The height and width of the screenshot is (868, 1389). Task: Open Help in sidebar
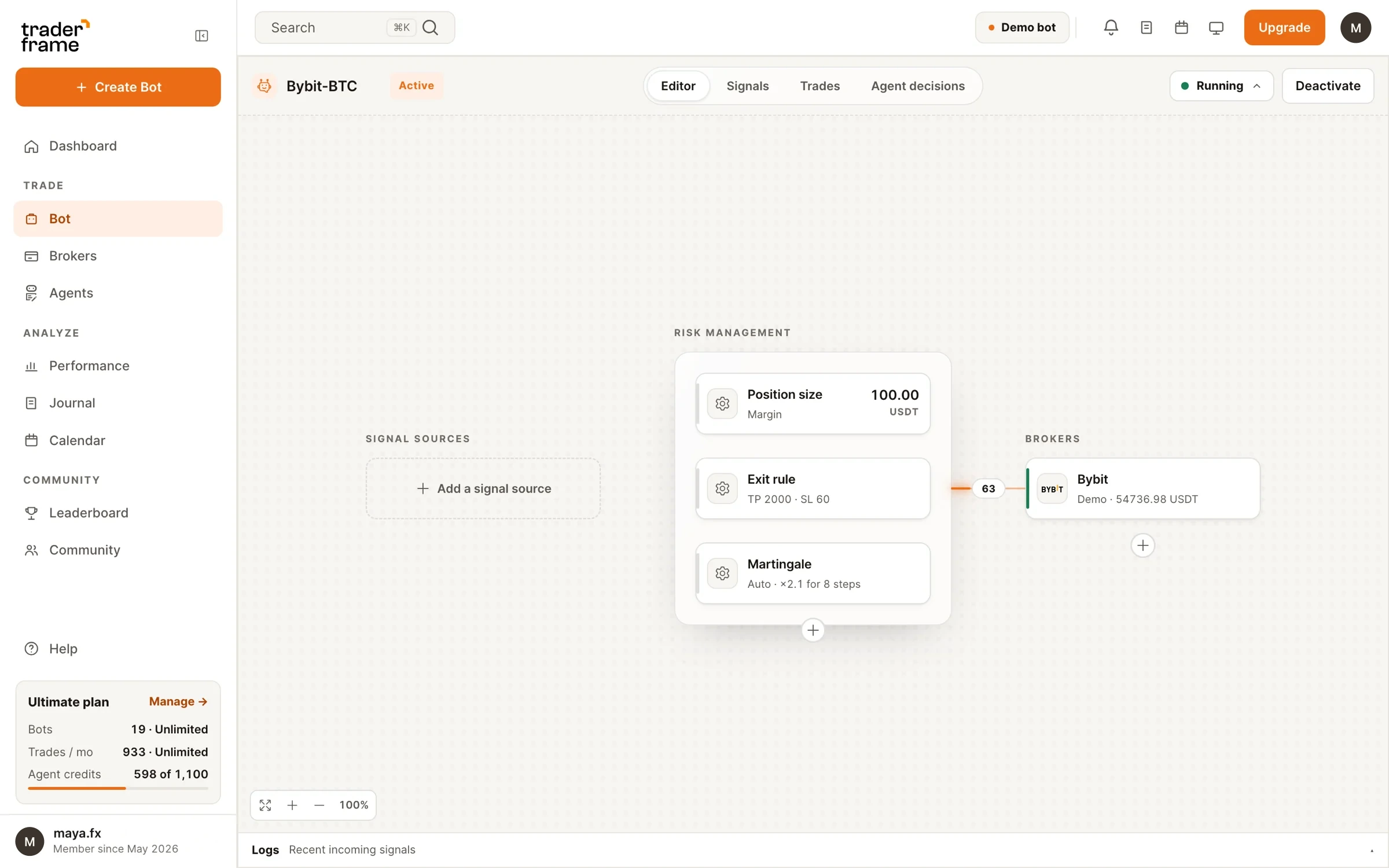(x=118, y=649)
